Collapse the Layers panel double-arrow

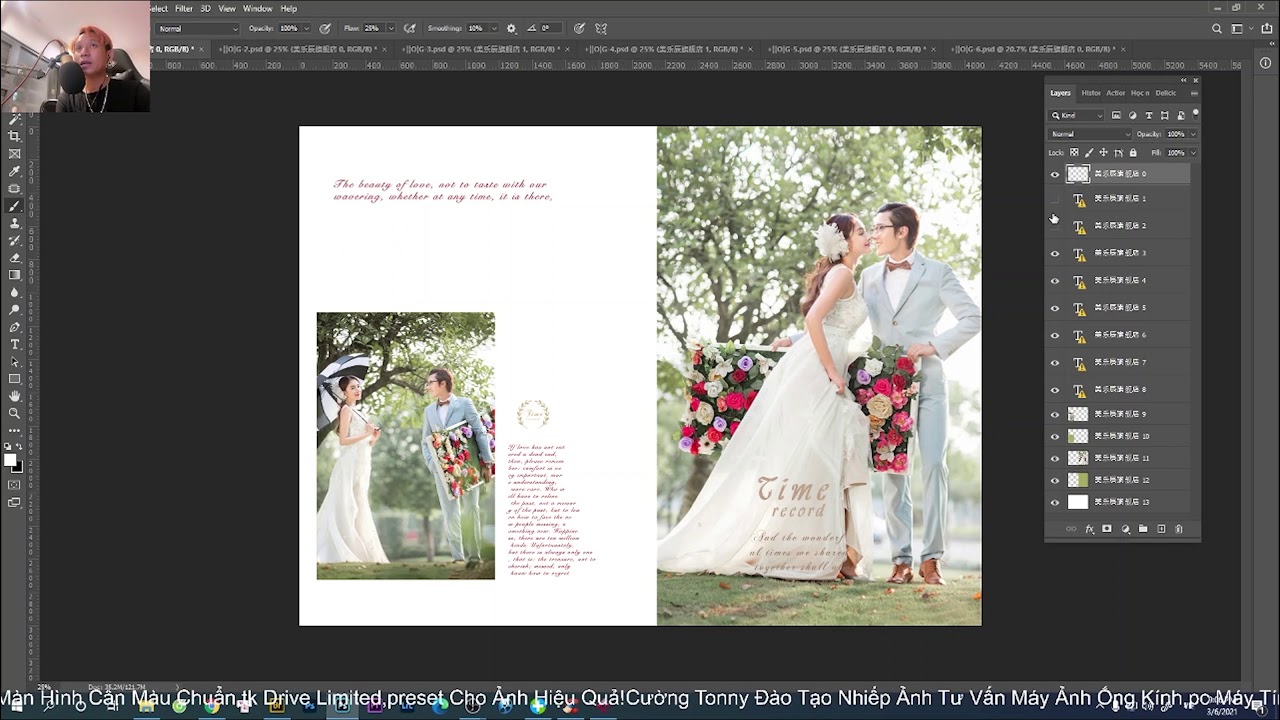click(x=1184, y=80)
